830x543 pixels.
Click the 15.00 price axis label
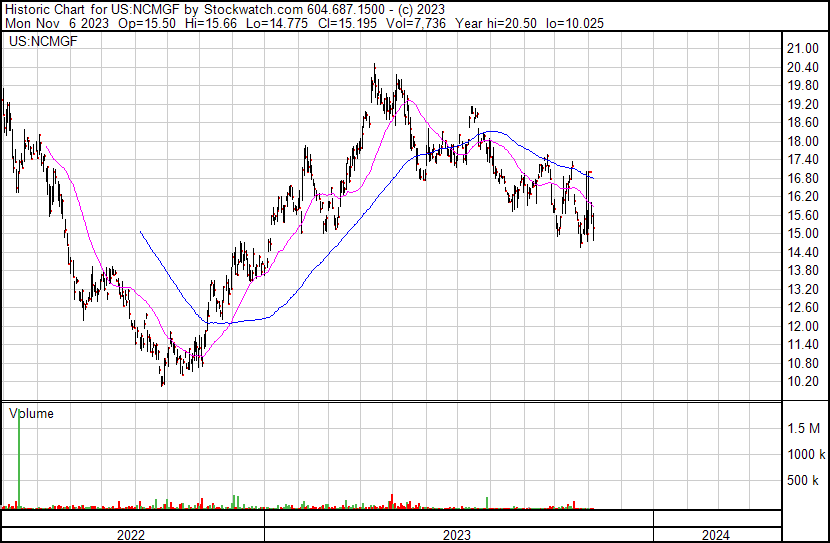(803, 234)
